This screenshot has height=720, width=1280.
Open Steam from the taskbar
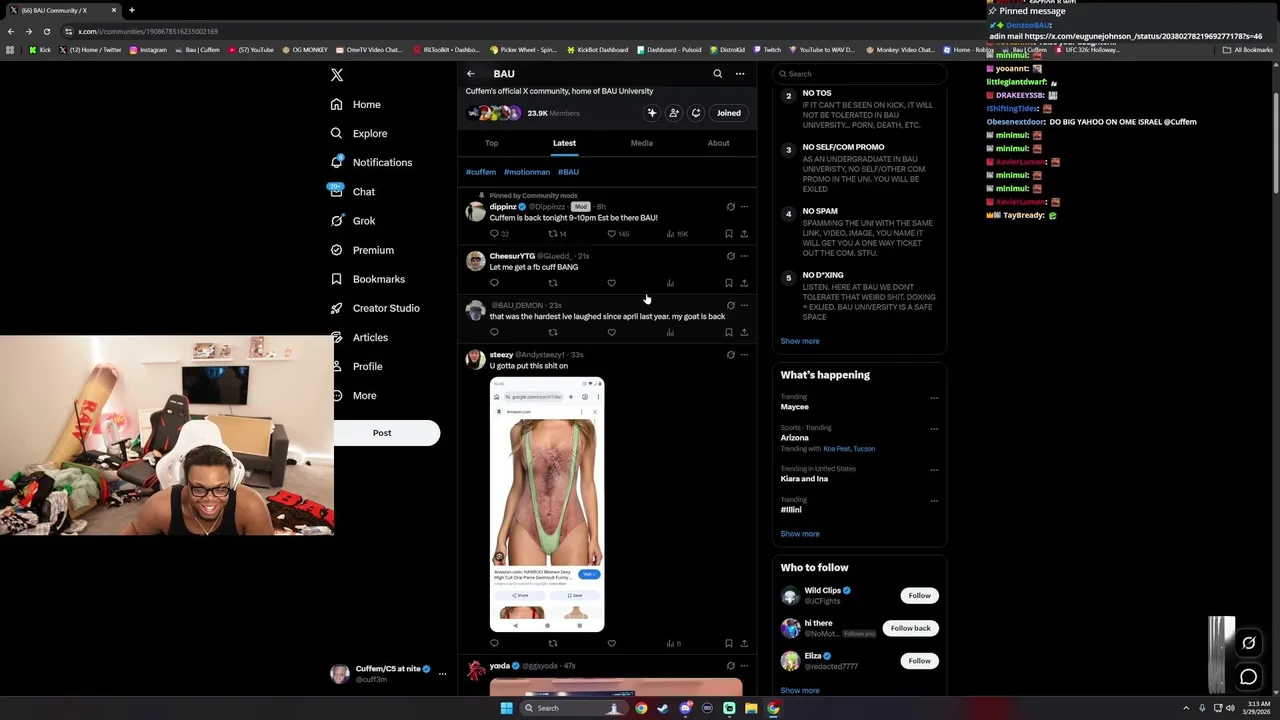pyautogui.click(x=663, y=708)
